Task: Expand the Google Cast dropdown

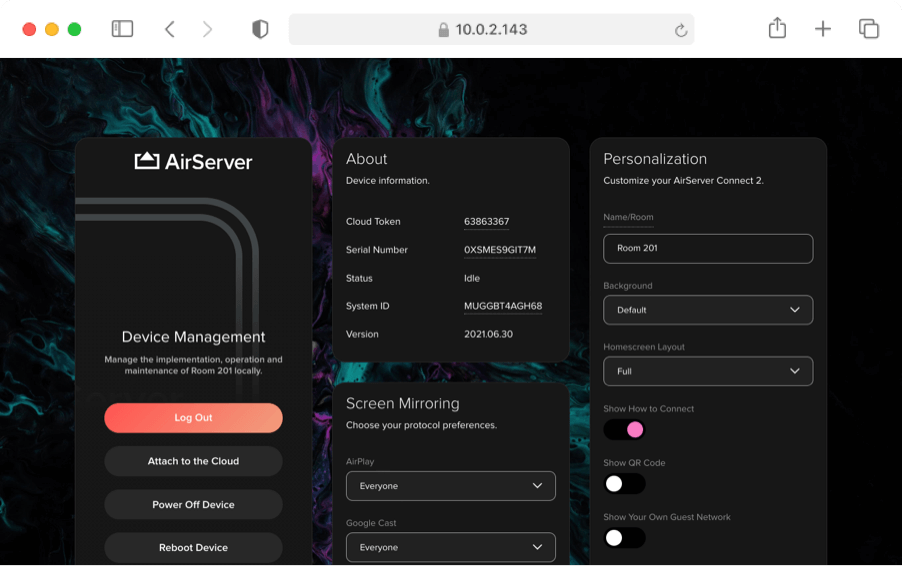Action: 450,547
